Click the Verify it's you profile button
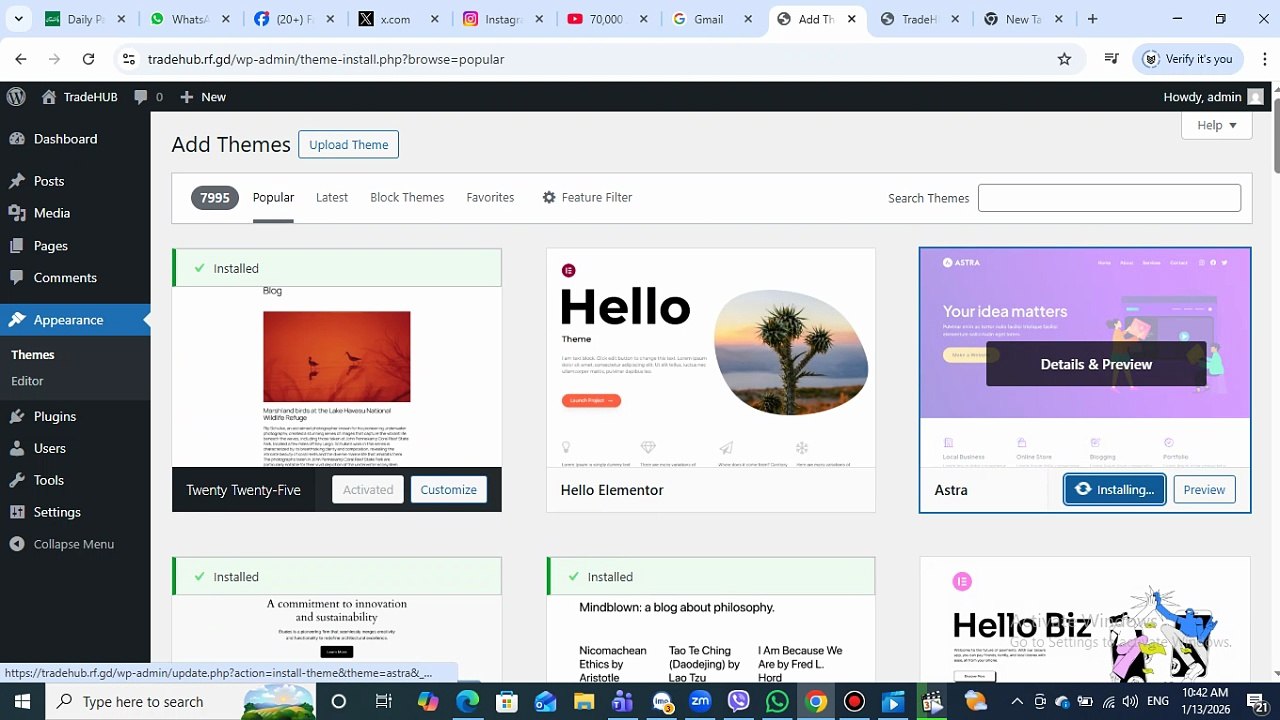Viewport: 1280px width, 720px height. click(1187, 59)
